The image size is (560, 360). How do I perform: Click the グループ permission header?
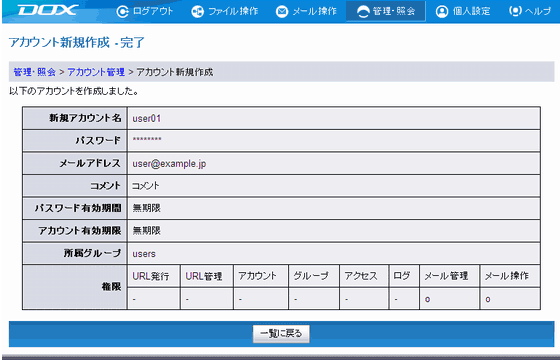[311, 276]
